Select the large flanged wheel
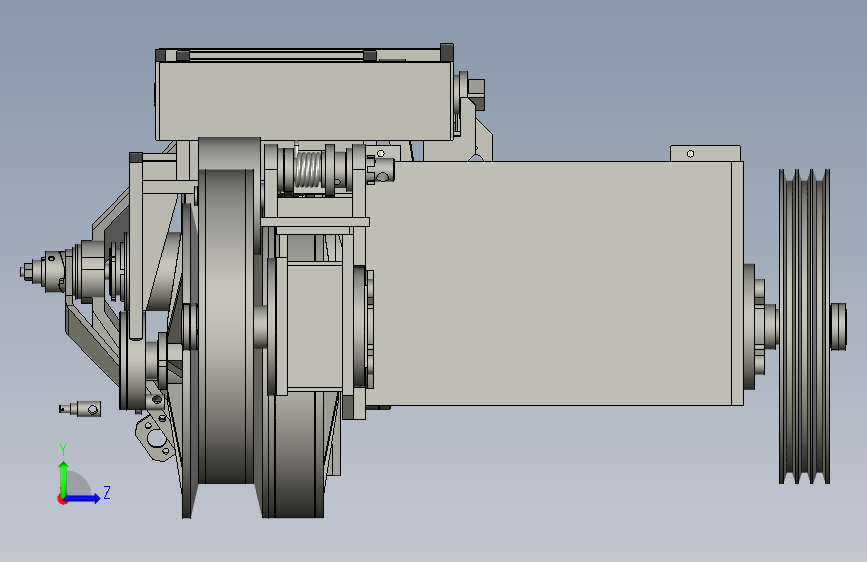867x562 pixels. [229, 326]
